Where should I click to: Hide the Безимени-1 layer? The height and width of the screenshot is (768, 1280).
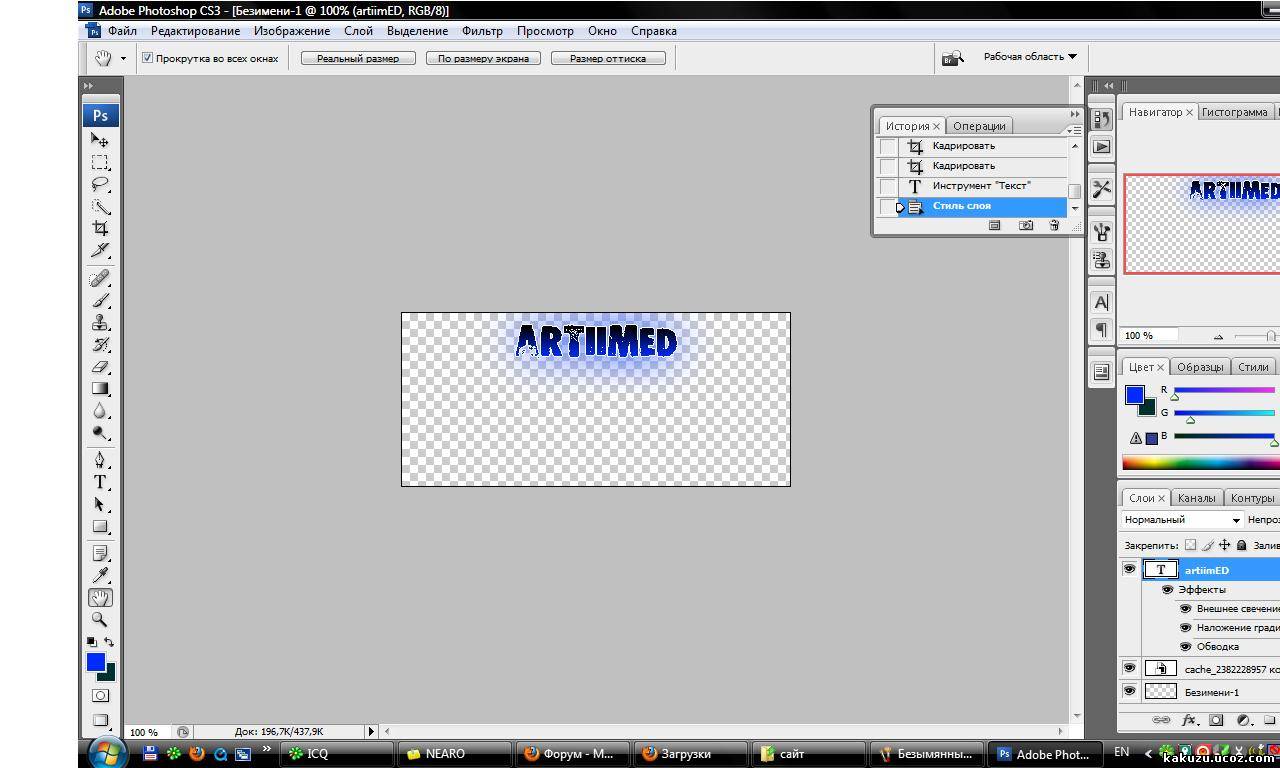pyautogui.click(x=1129, y=691)
